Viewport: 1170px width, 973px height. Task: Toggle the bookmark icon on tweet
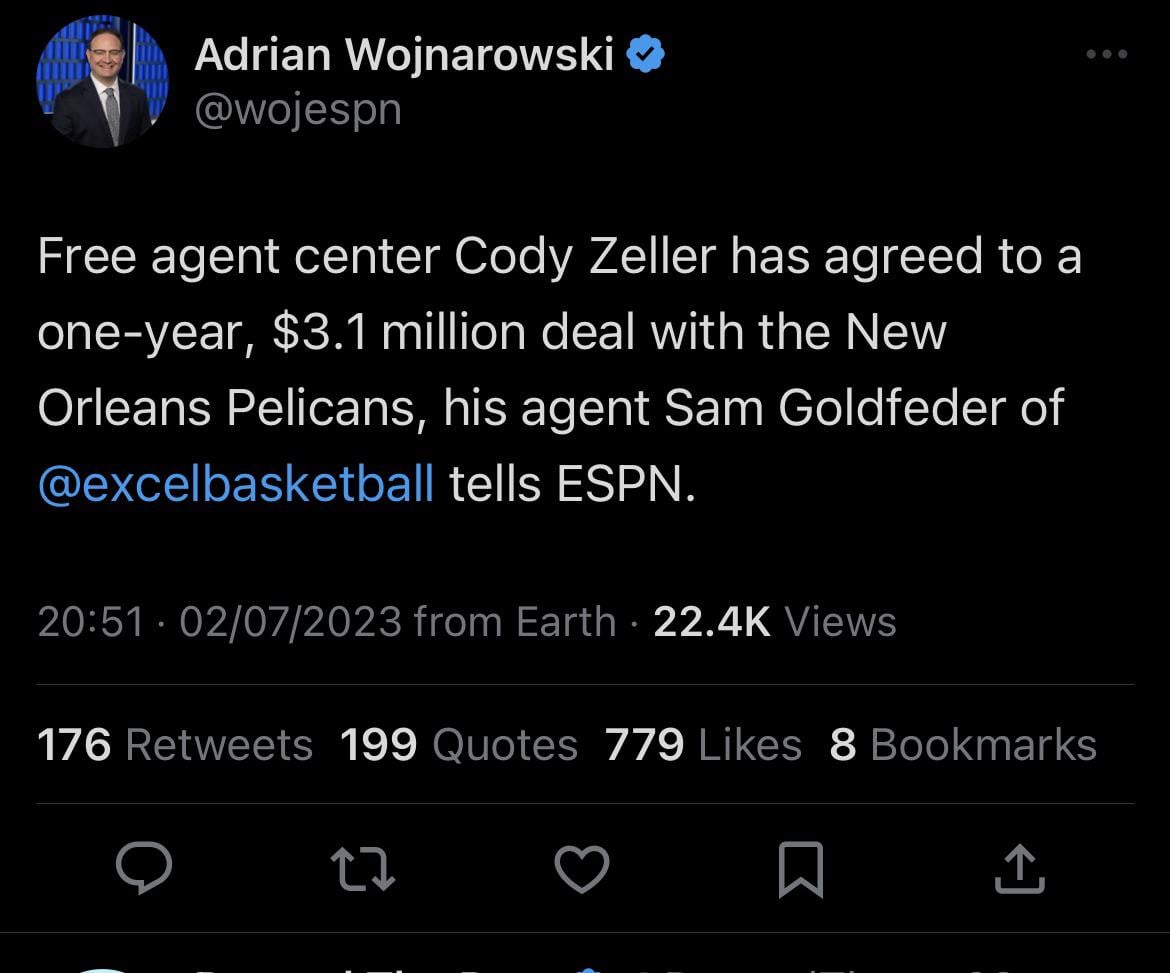[x=800, y=868]
